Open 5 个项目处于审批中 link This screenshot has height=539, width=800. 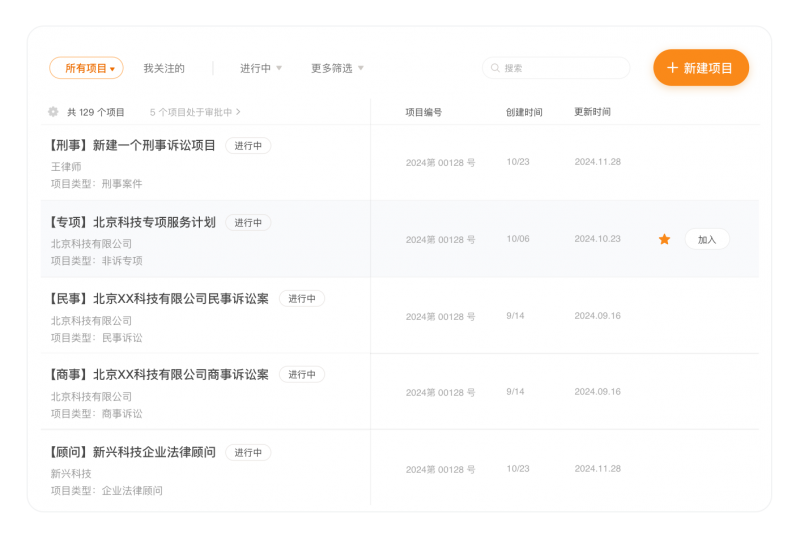[x=195, y=112]
